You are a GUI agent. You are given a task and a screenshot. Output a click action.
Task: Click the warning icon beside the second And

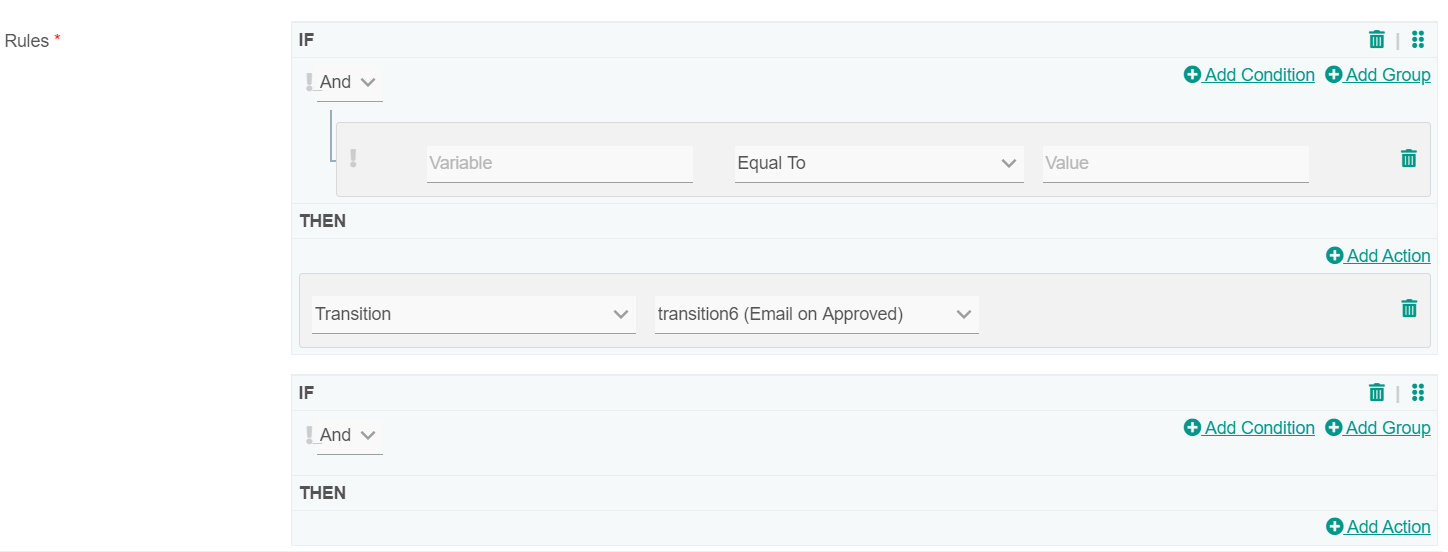pos(309,435)
